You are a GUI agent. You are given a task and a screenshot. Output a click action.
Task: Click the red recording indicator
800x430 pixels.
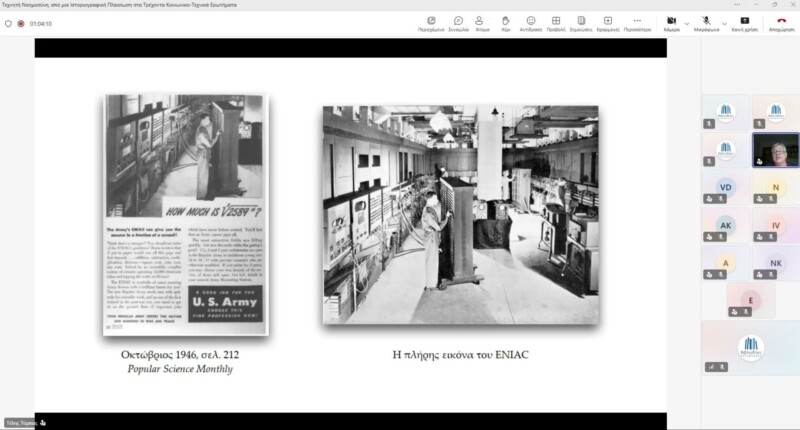pyautogui.click(x=21, y=23)
